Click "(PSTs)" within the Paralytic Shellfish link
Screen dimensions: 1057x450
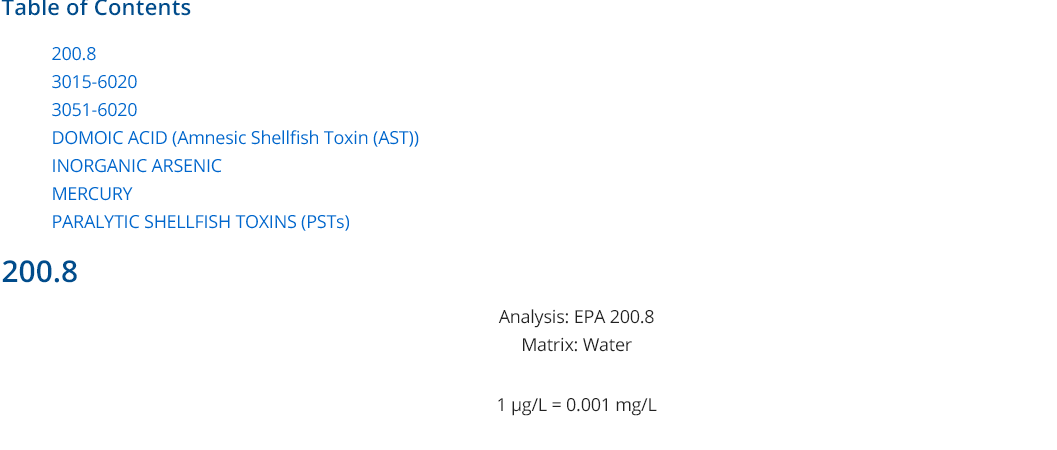pos(325,222)
